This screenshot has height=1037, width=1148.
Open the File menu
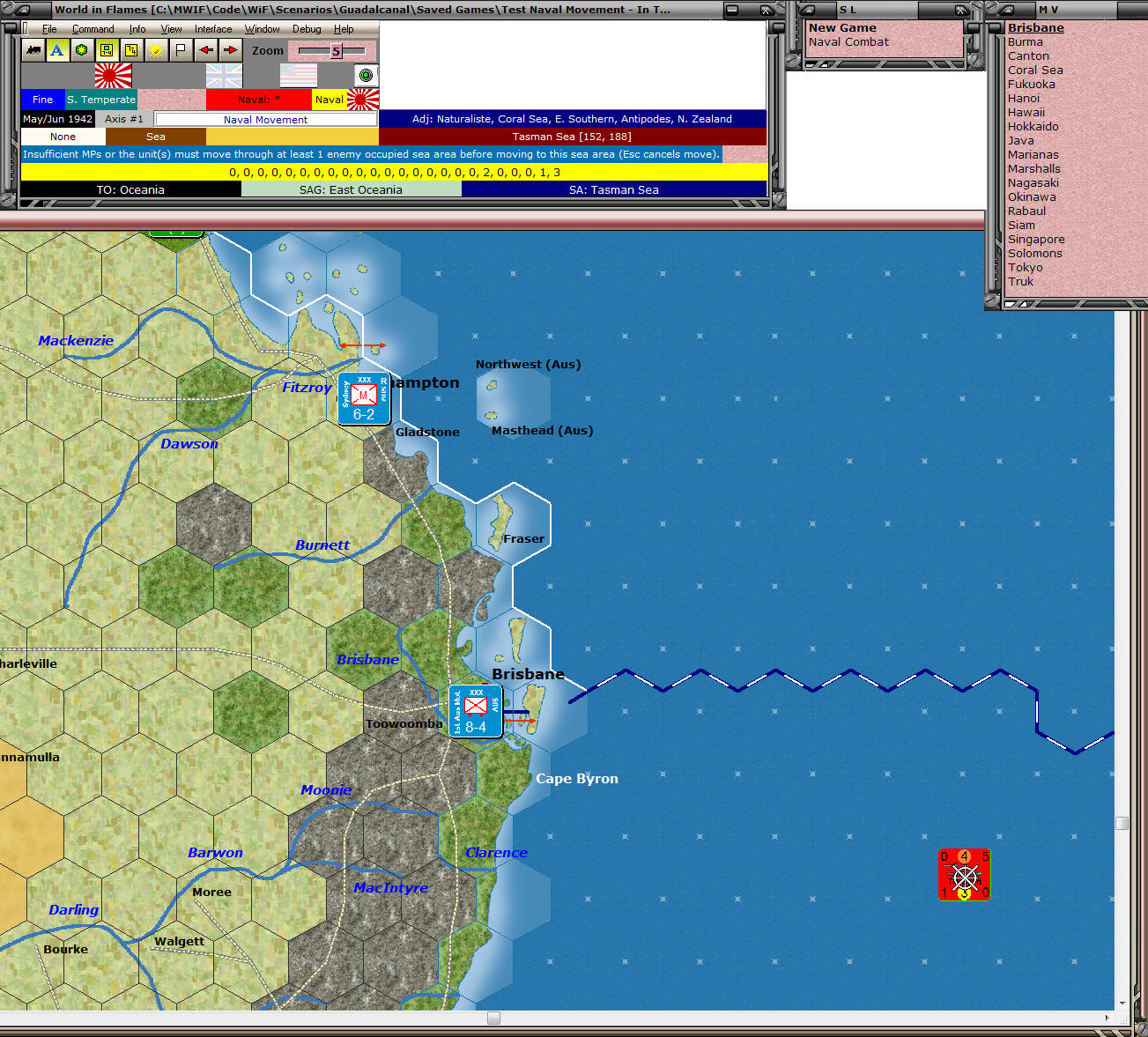(49, 29)
